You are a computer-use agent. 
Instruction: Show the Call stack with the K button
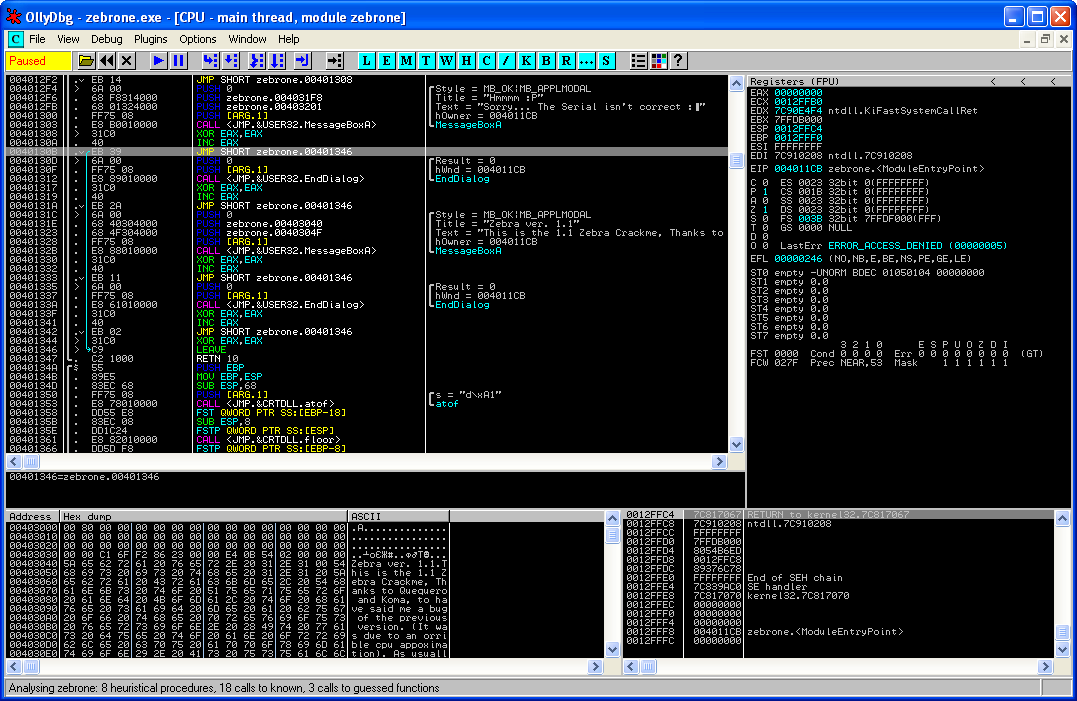click(526, 60)
